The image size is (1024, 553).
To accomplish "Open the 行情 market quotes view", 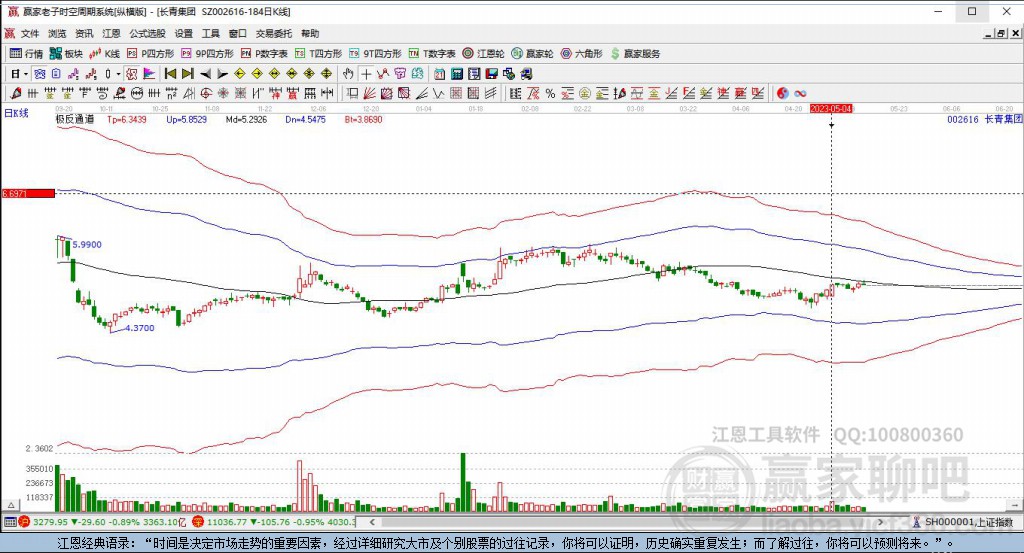I will [x=26, y=54].
